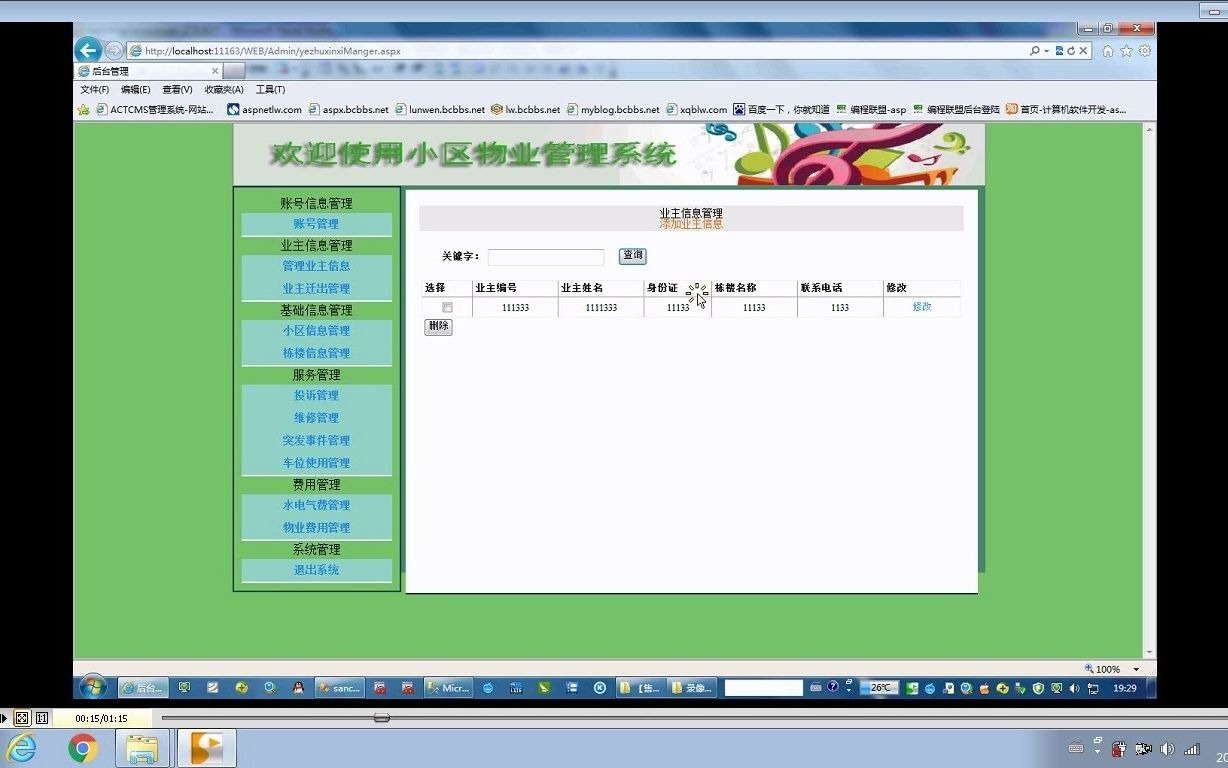Click the 关键字 keyword input field
The height and width of the screenshot is (768, 1228).
(x=545, y=256)
